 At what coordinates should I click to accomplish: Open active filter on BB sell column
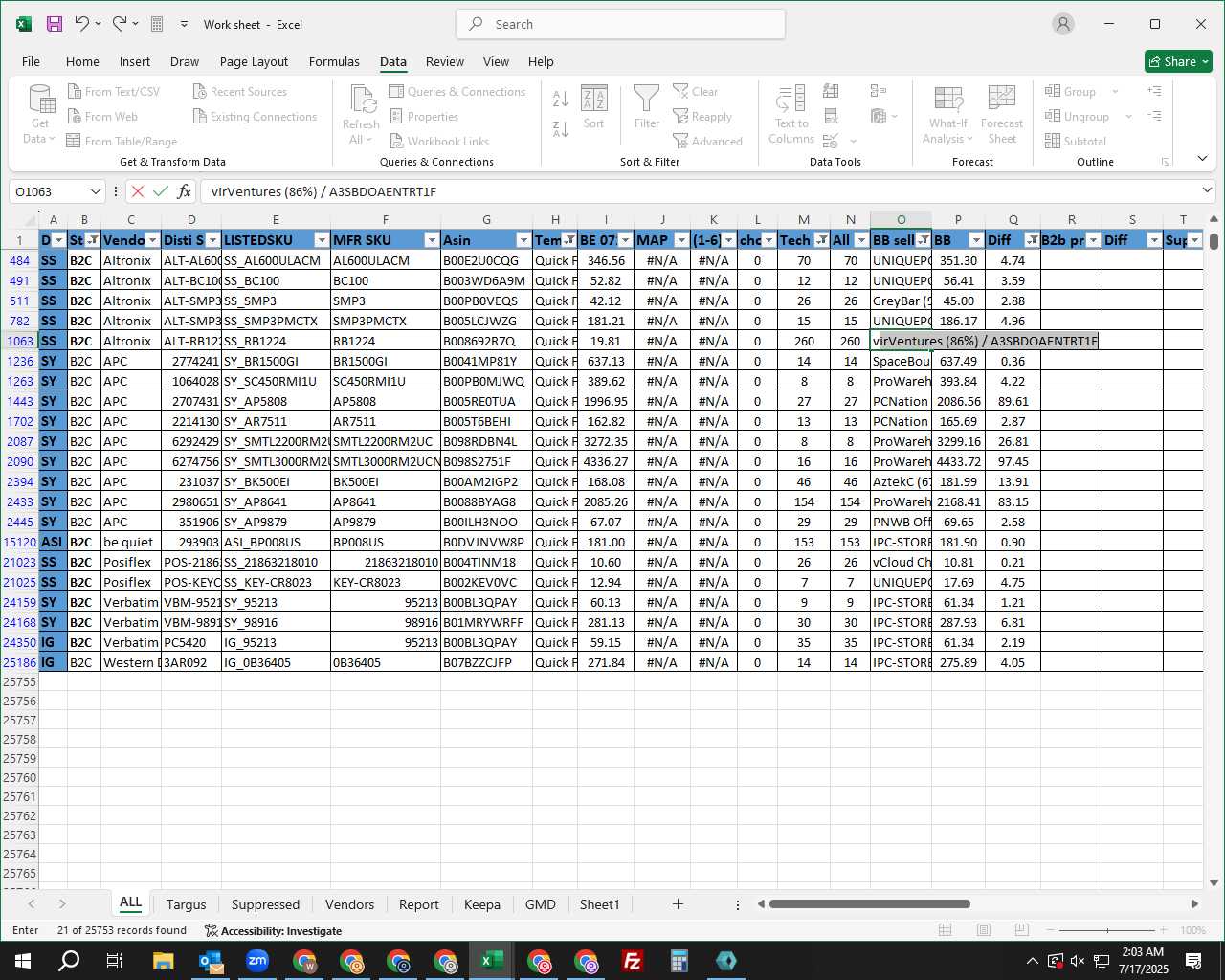pos(924,240)
